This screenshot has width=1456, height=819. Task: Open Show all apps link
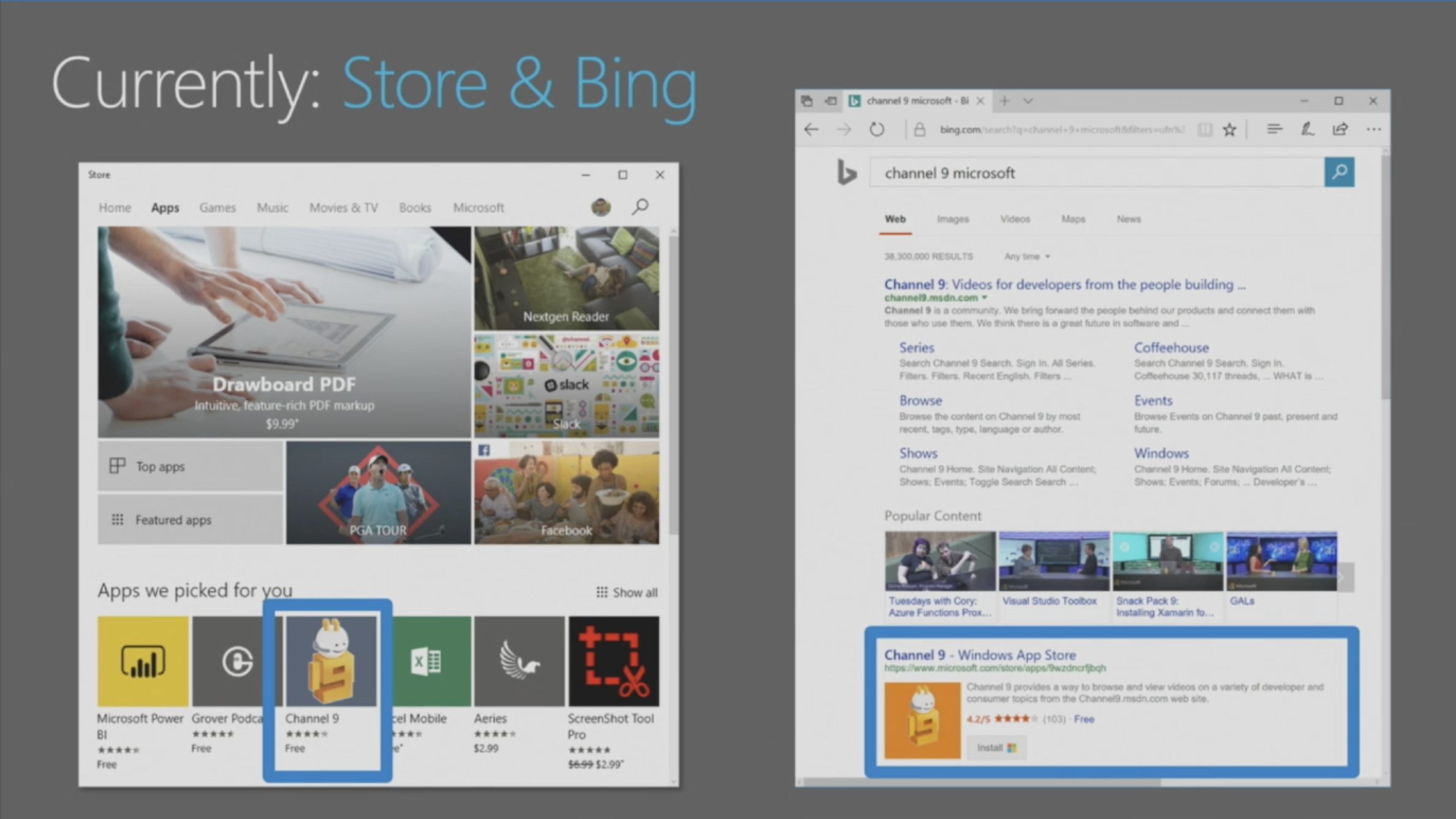[627, 593]
